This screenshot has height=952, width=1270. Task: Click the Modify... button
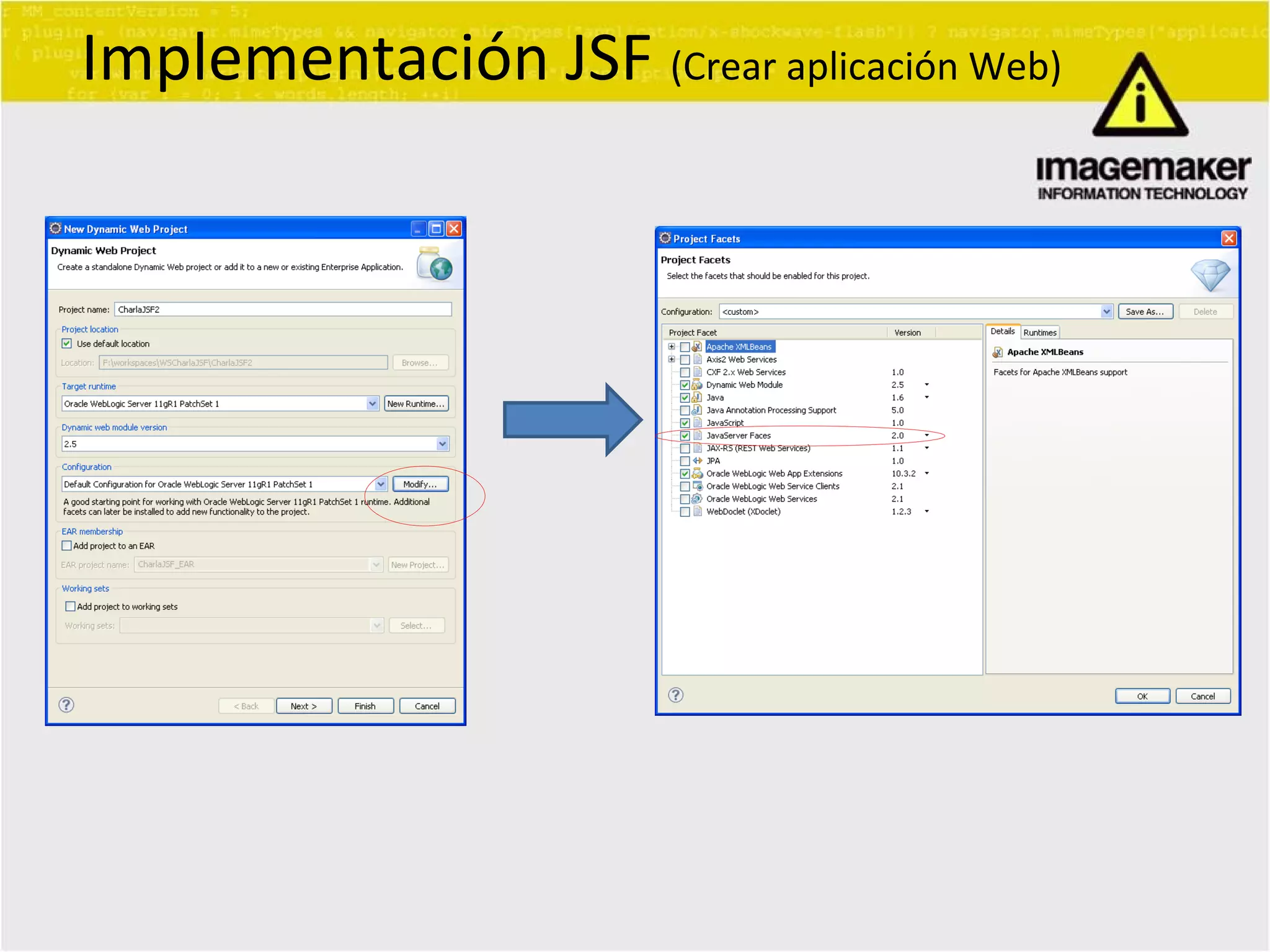420,484
